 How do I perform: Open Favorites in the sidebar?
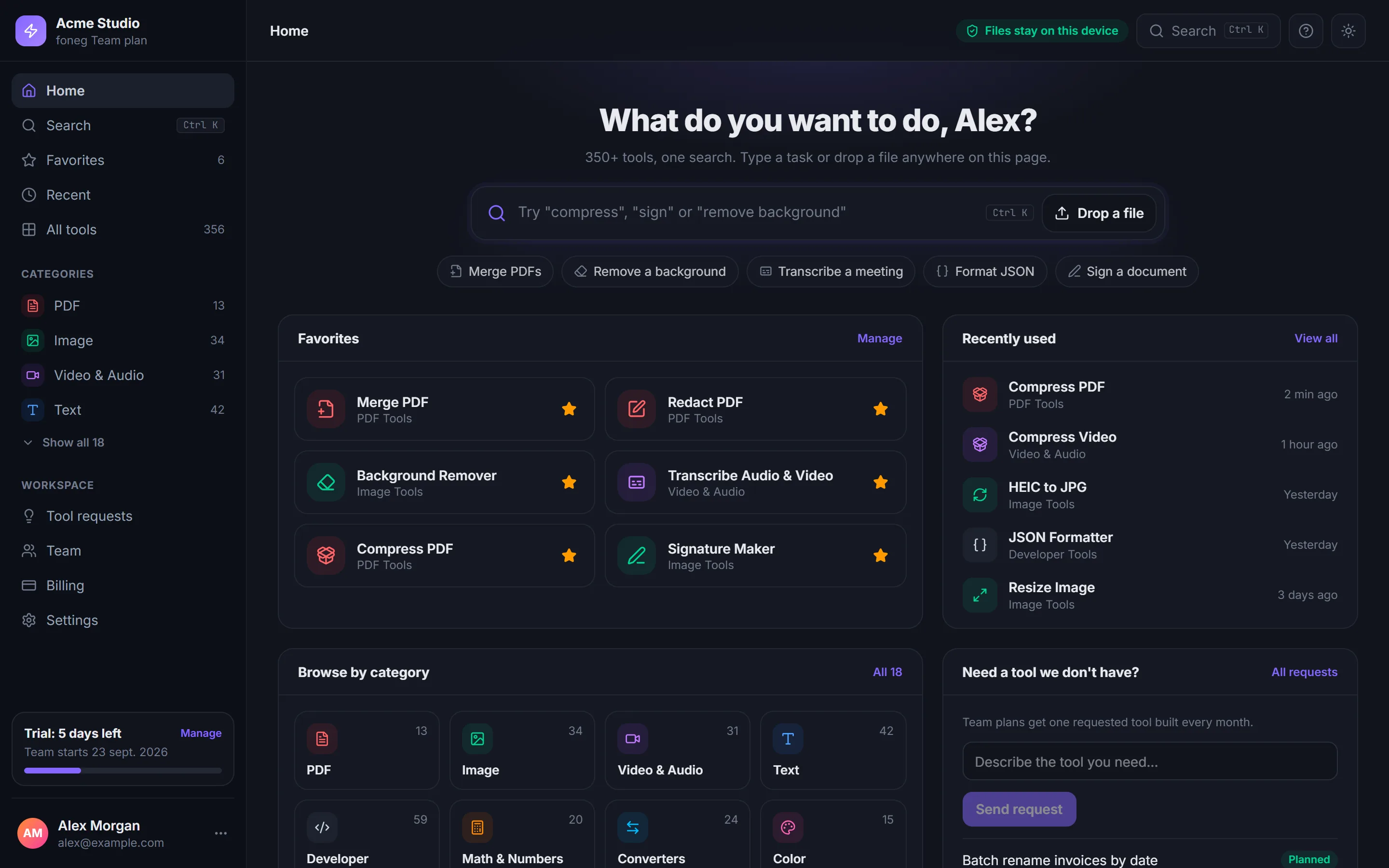(x=123, y=160)
